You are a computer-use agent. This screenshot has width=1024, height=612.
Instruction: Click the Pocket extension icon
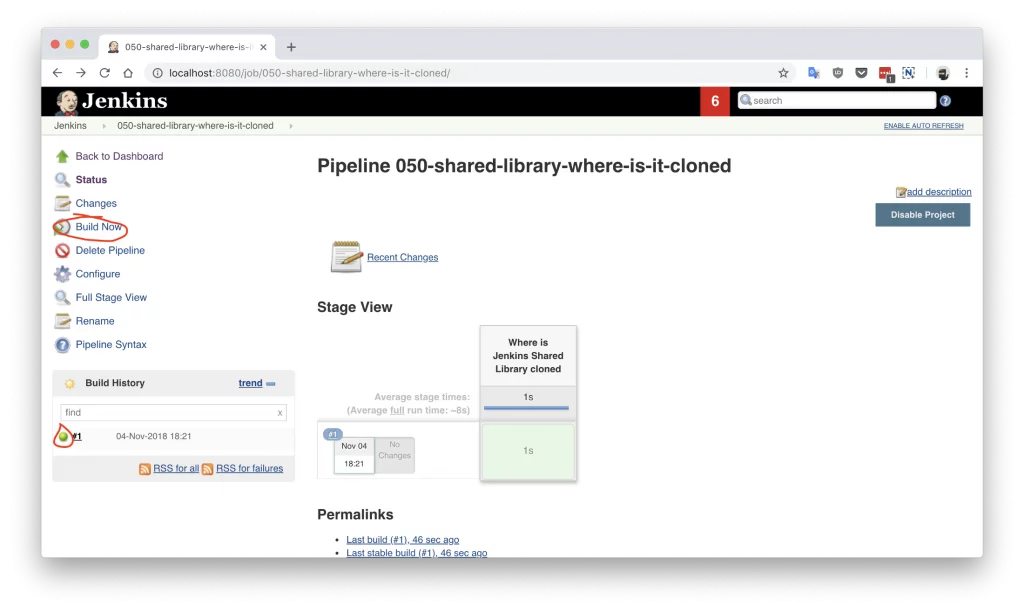[x=861, y=73]
